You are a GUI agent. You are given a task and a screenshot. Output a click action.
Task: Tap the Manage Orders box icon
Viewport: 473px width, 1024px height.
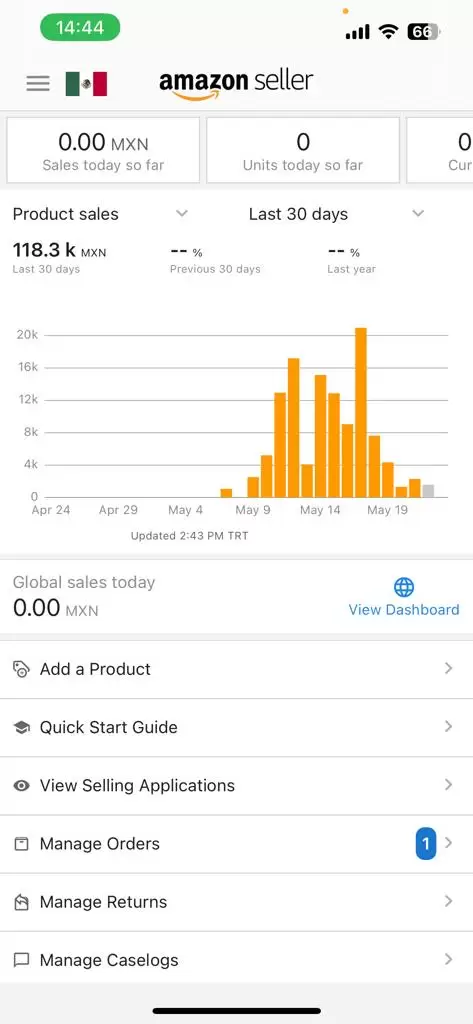[x=22, y=844]
